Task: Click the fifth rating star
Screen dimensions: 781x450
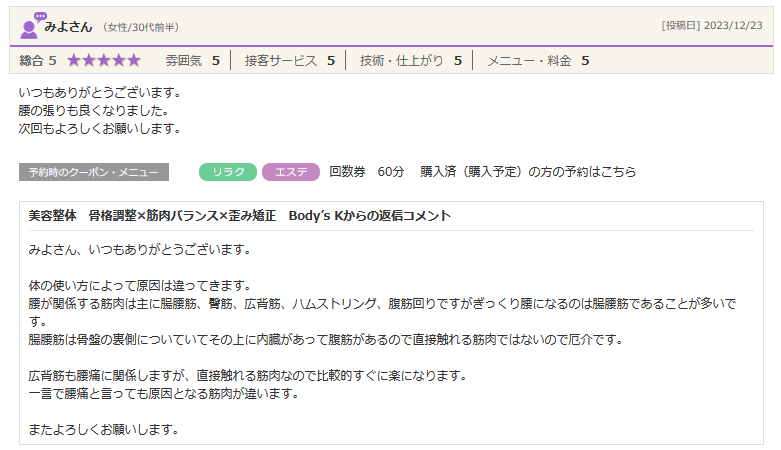Action: click(134, 61)
